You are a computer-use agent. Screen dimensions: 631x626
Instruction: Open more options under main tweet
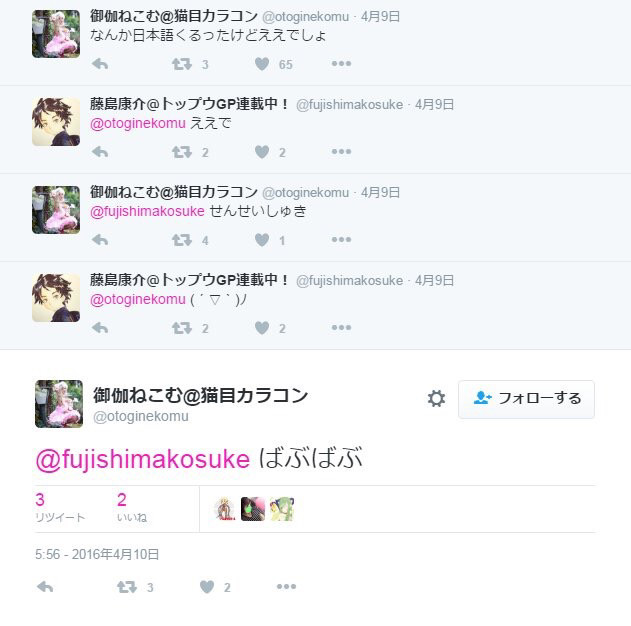[x=286, y=587]
